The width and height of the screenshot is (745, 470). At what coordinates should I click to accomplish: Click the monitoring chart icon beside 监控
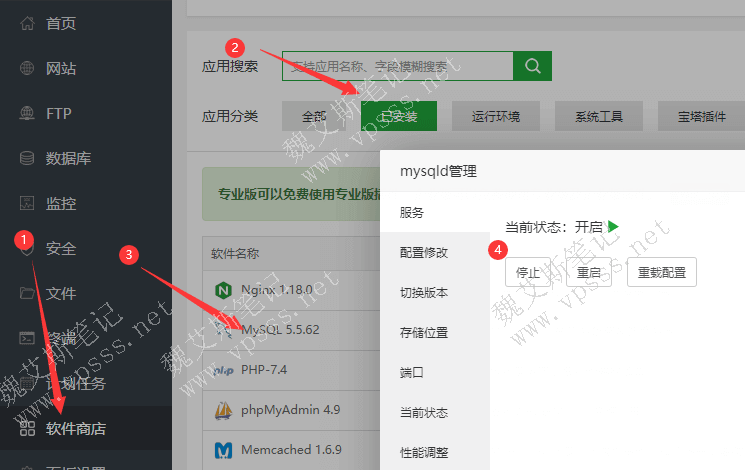(27, 203)
